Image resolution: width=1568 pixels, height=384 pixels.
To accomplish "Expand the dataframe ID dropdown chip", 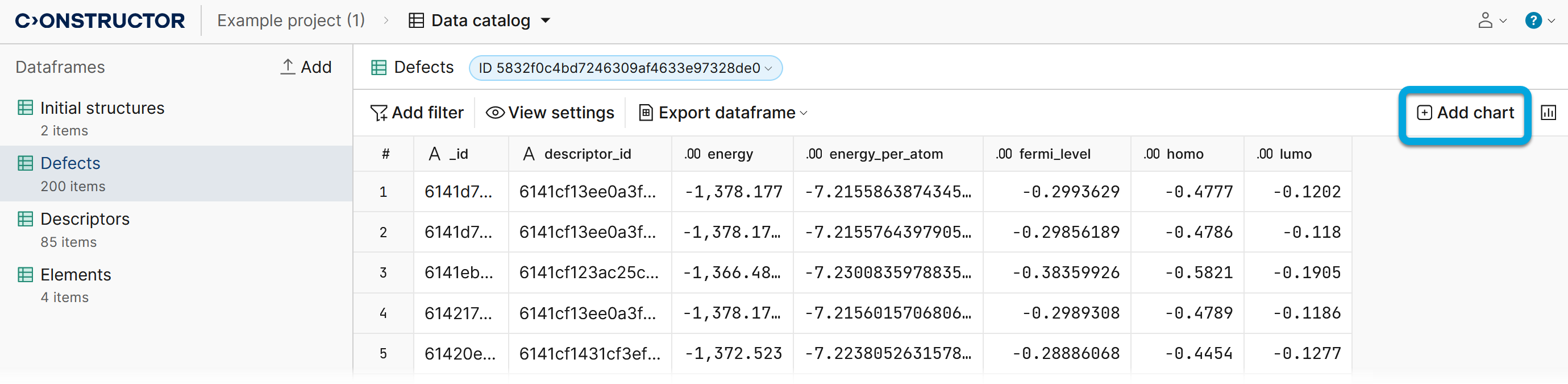I will (625, 68).
